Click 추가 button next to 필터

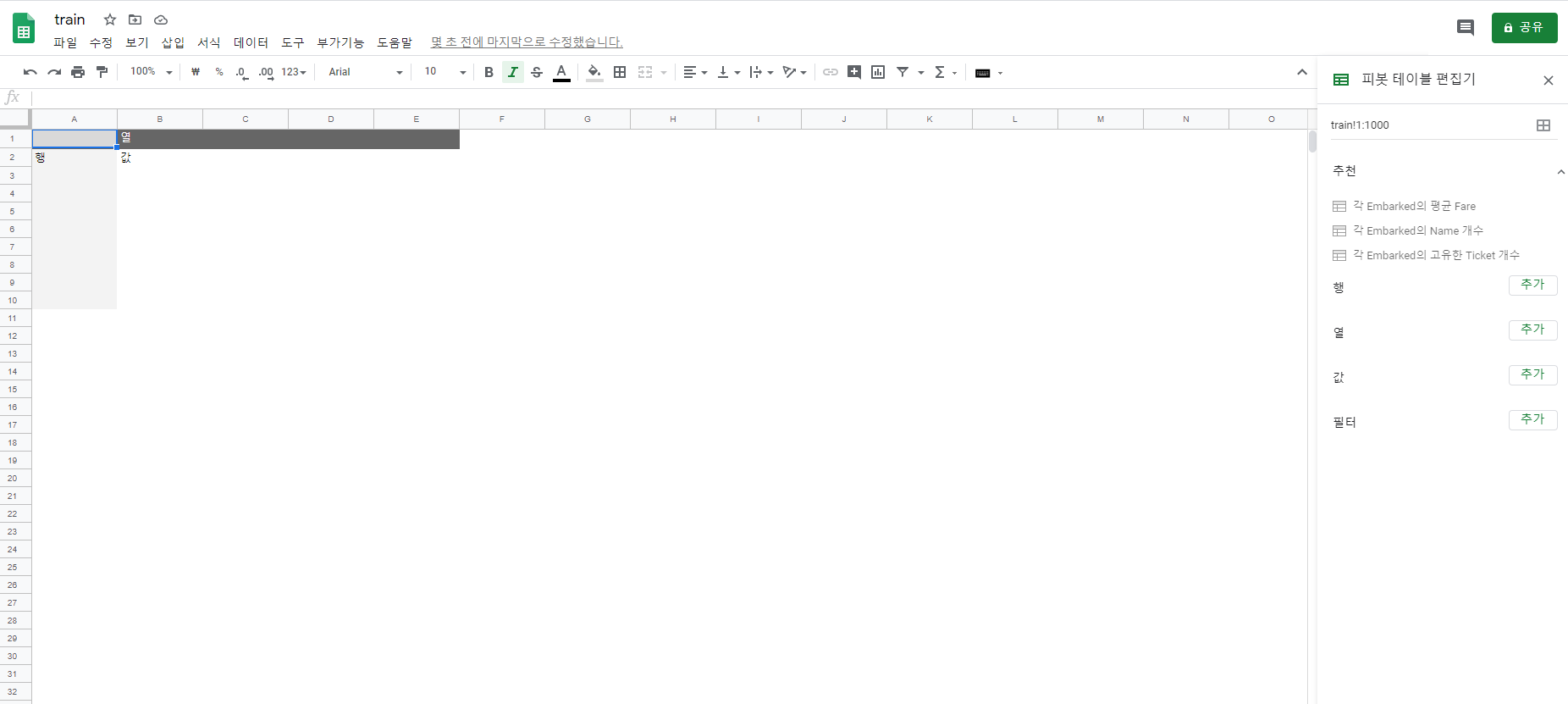click(1532, 419)
